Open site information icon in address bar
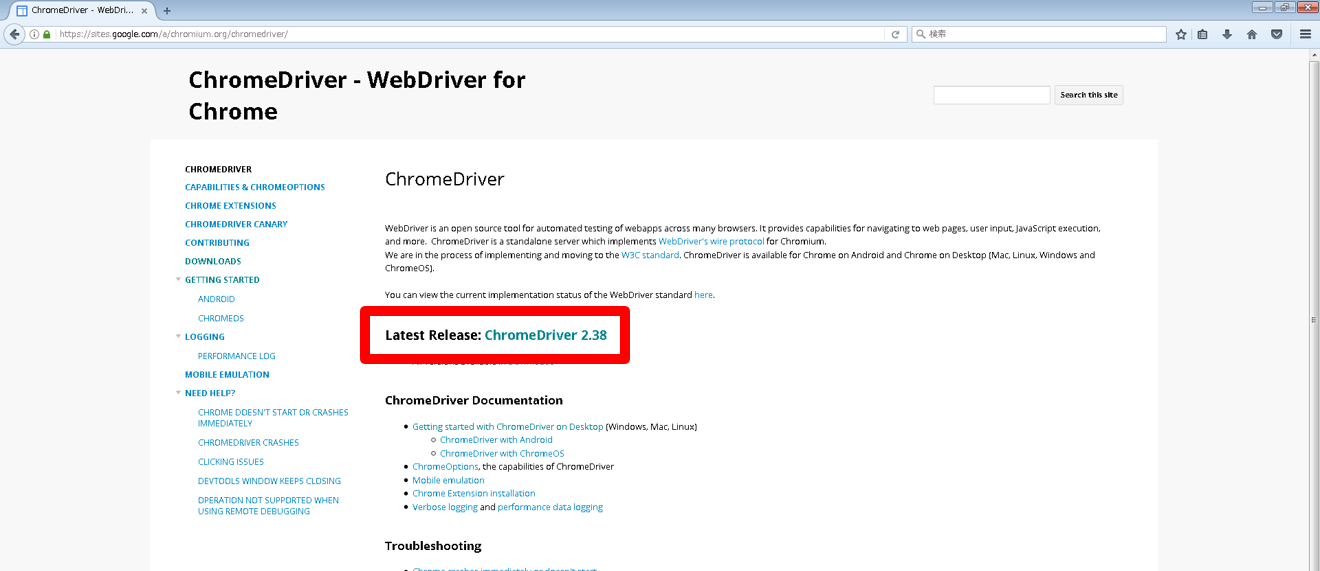Image resolution: width=1320 pixels, height=571 pixels. (x=34, y=34)
